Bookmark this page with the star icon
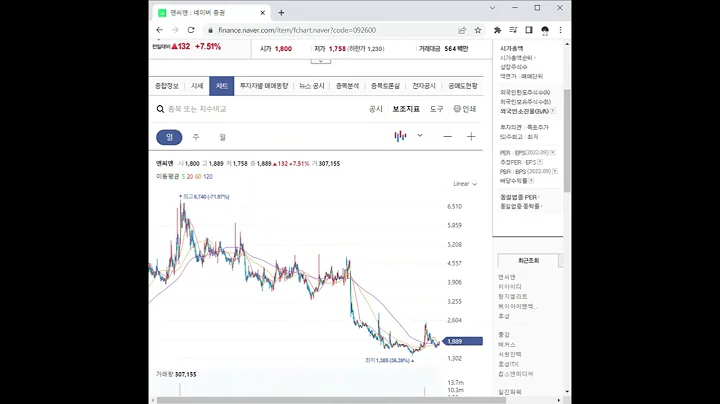The image size is (720, 404). pos(478,30)
